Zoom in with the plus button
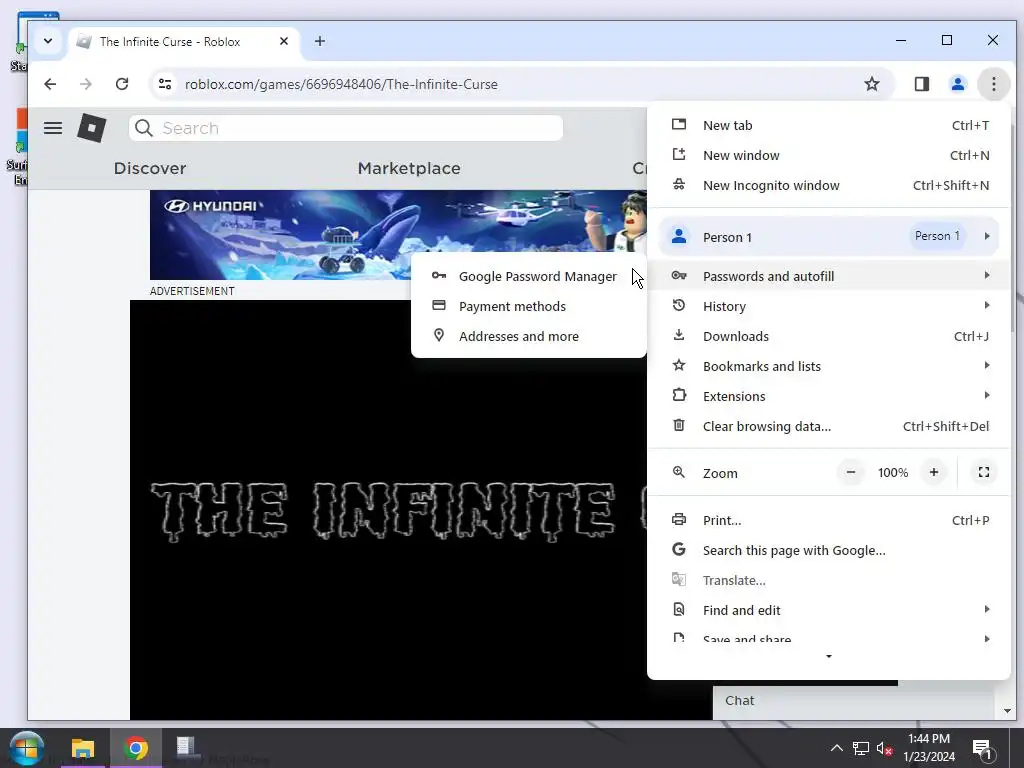1024x768 pixels. pos(934,472)
